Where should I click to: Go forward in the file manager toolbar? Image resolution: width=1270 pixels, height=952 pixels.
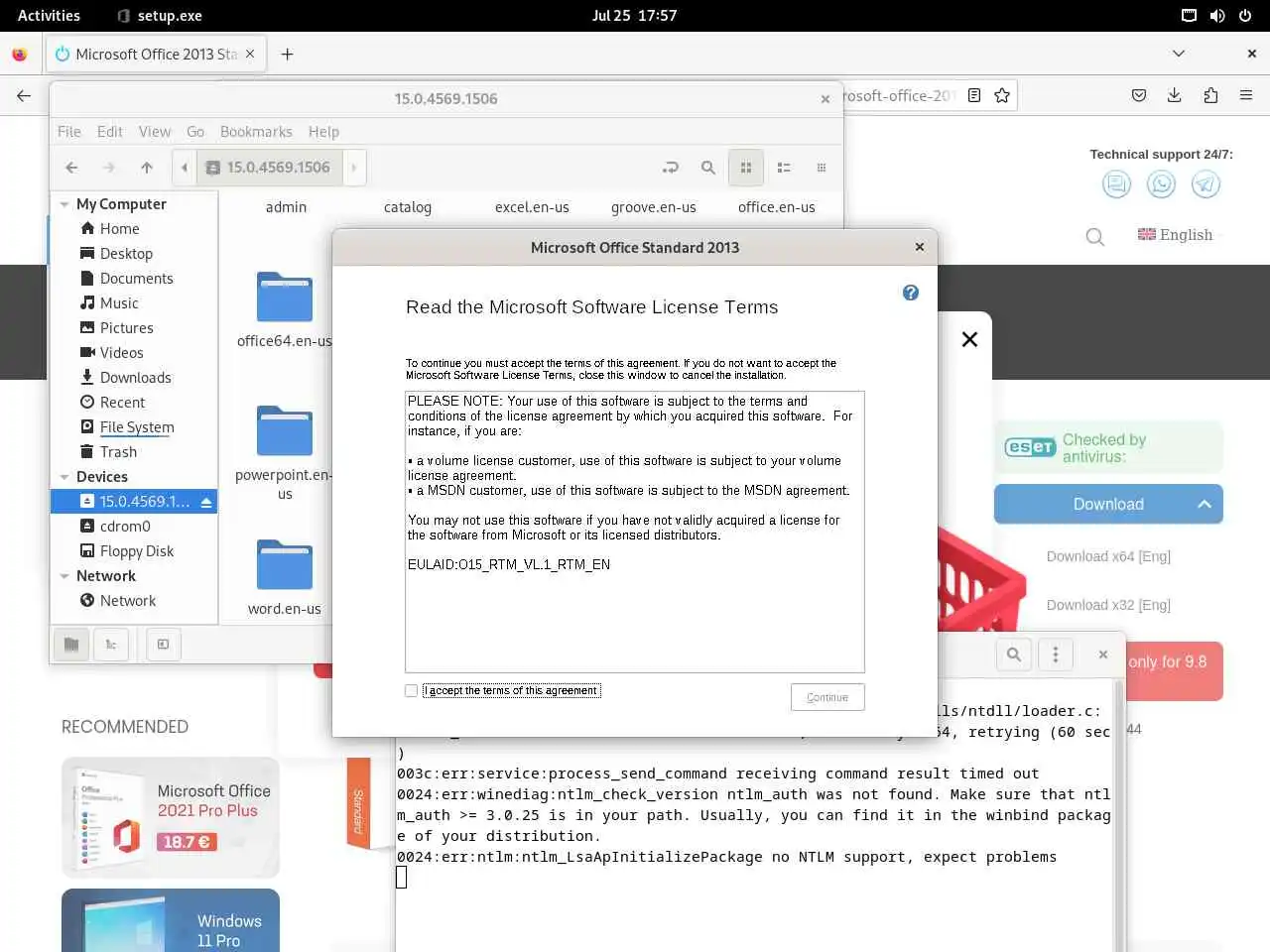coord(109,168)
